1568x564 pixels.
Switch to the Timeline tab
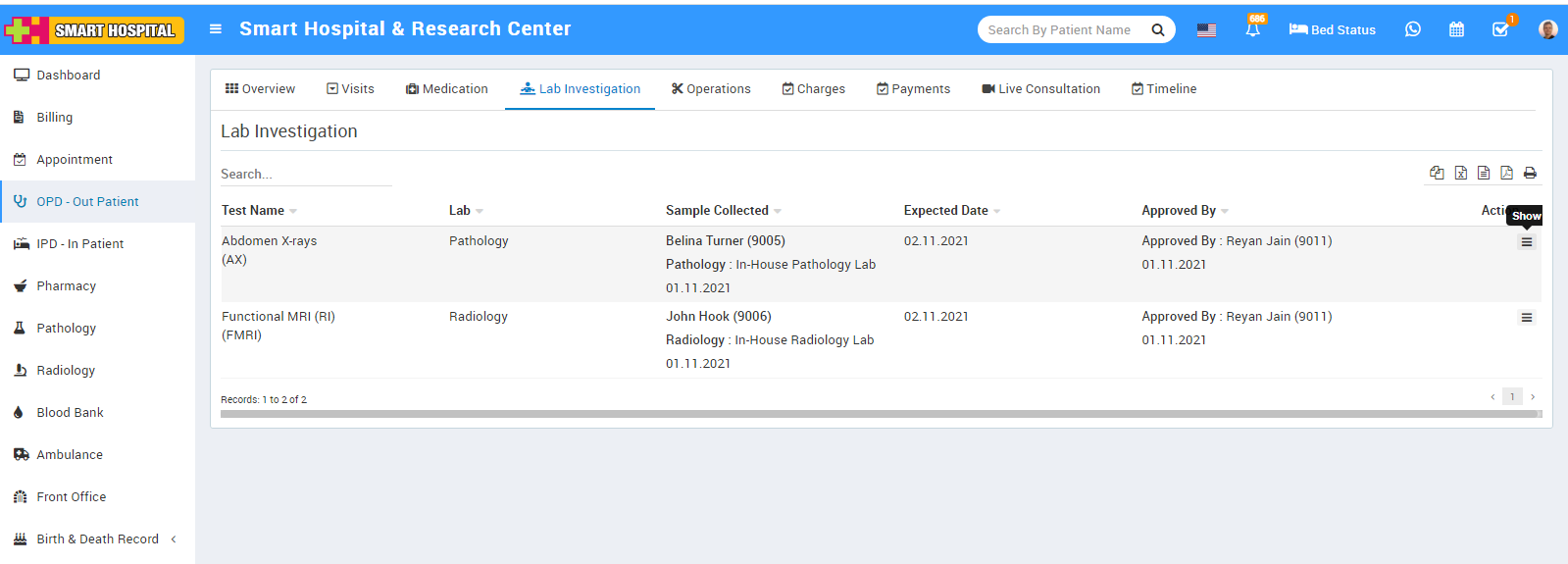pyautogui.click(x=1164, y=89)
